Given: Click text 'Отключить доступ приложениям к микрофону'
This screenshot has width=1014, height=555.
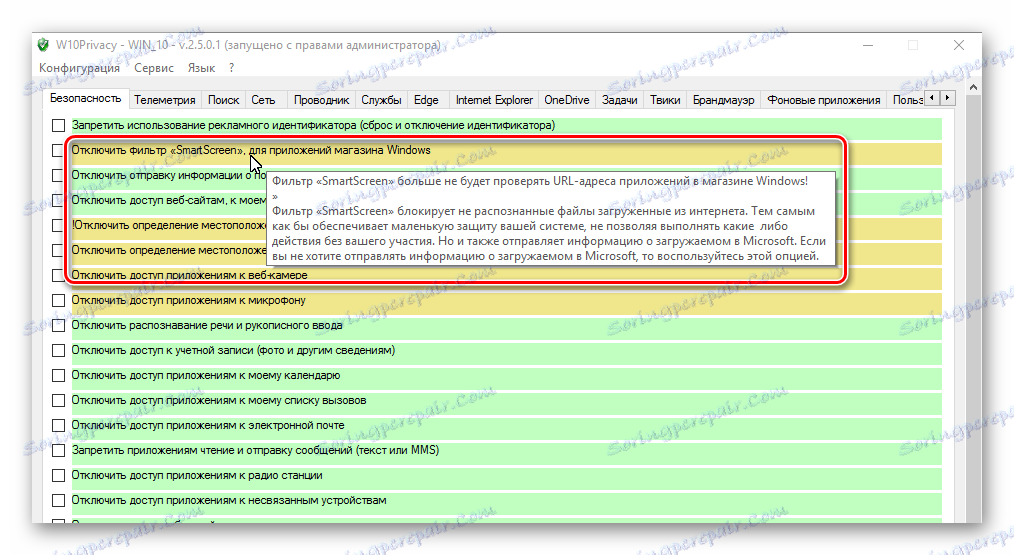Looking at the screenshot, I should pos(189,300).
